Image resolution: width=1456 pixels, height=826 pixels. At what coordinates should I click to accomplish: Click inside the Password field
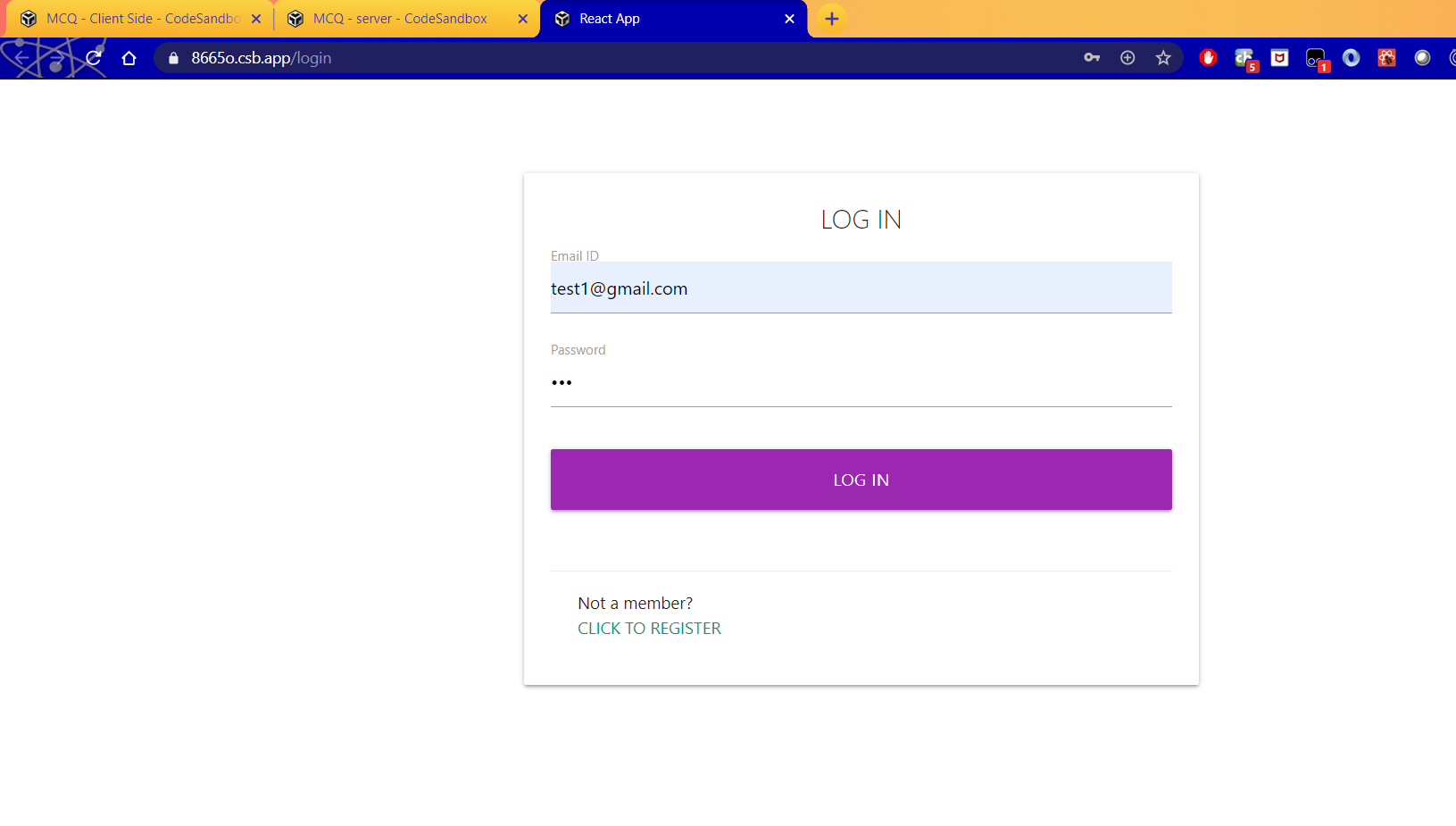(x=860, y=382)
